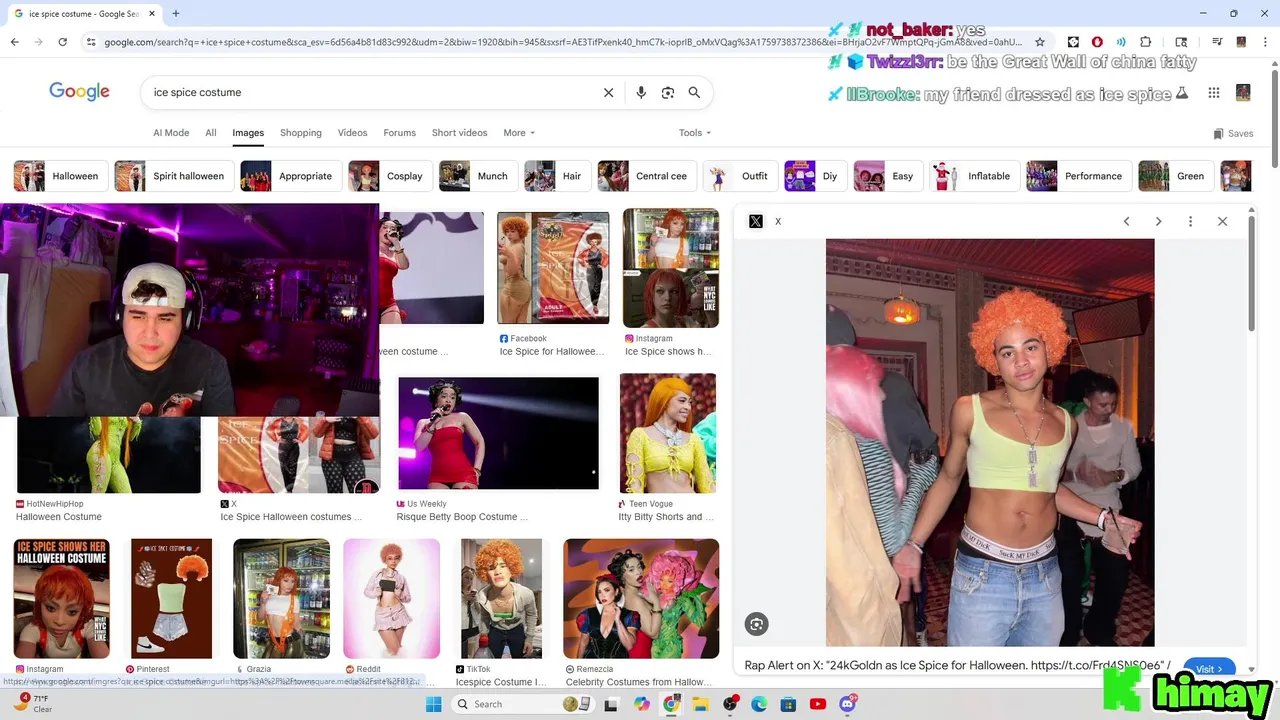
Task: Open Discord from the taskbar
Action: pos(847,704)
